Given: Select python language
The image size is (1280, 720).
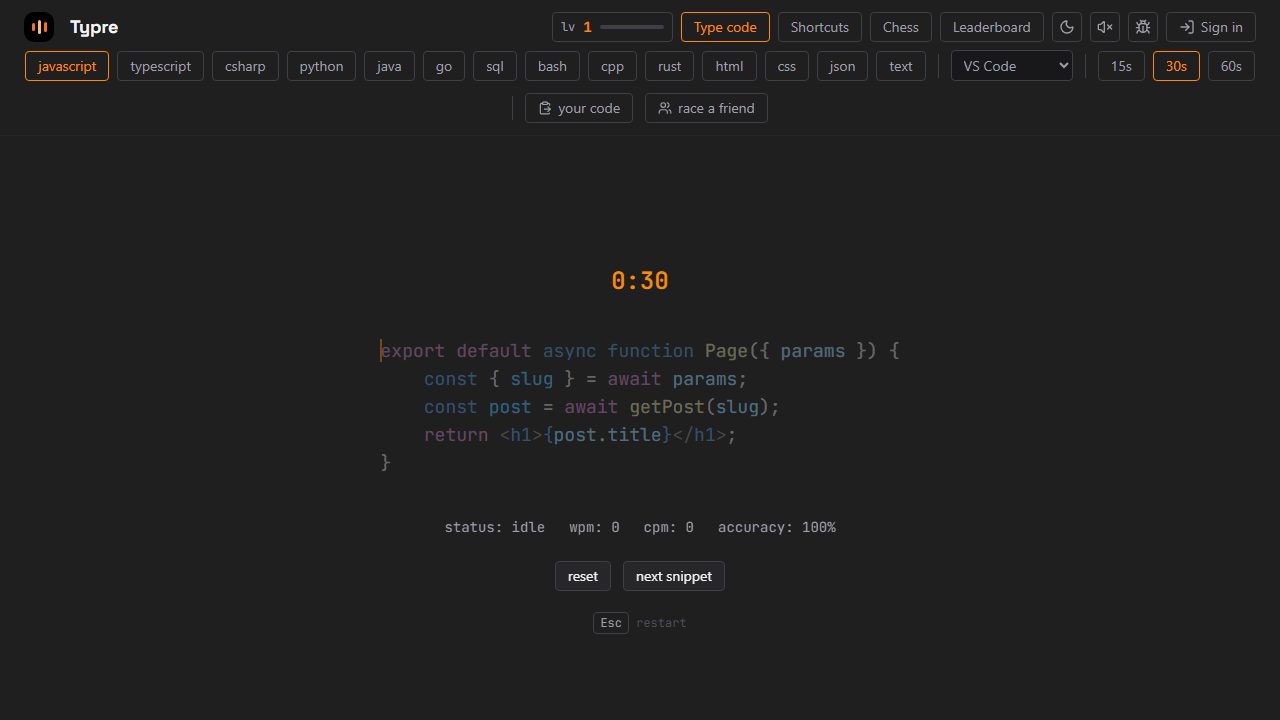Looking at the screenshot, I should point(321,66).
